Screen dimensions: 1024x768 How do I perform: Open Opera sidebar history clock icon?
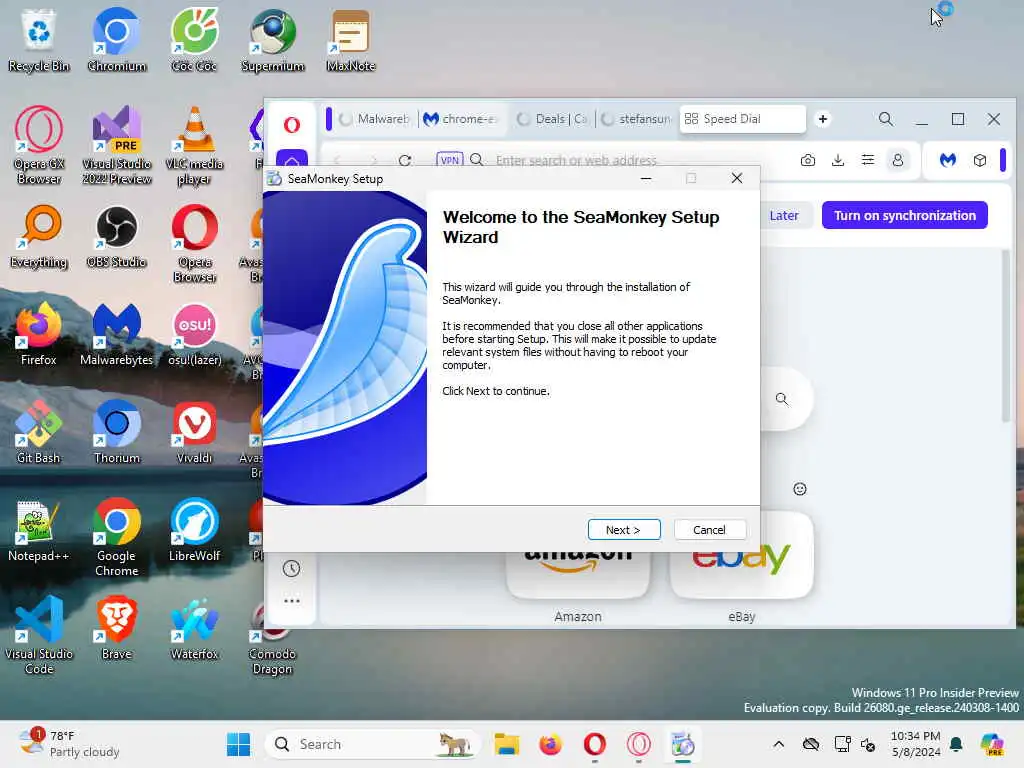tap(291, 568)
